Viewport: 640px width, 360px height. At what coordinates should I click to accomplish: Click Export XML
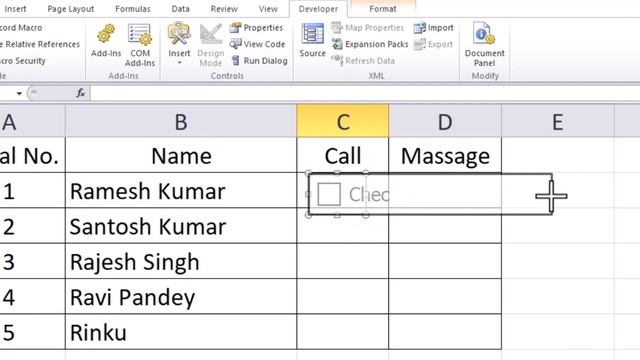click(x=433, y=44)
